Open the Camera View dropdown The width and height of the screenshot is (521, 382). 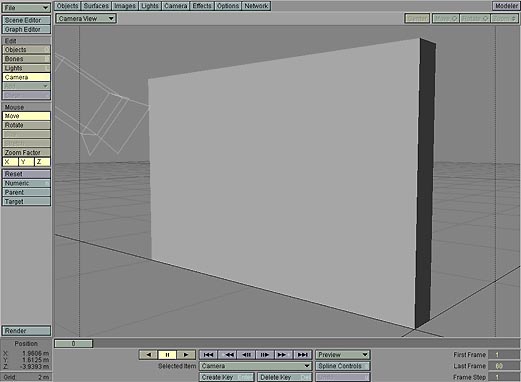[86, 19]
